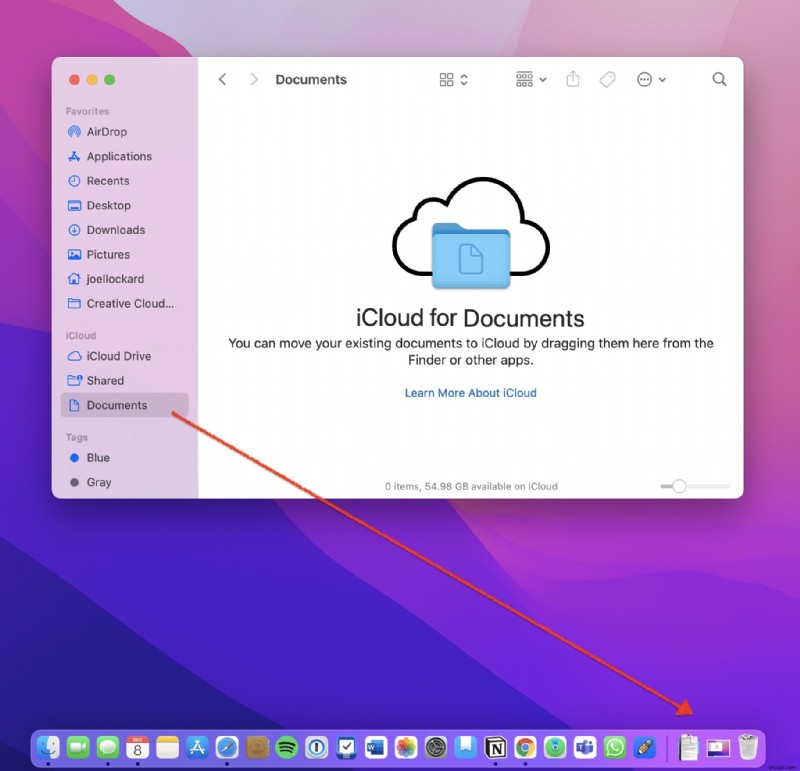Open WhatsApp from the Dock
The image size is (800, 771).
tap(614, 746)
